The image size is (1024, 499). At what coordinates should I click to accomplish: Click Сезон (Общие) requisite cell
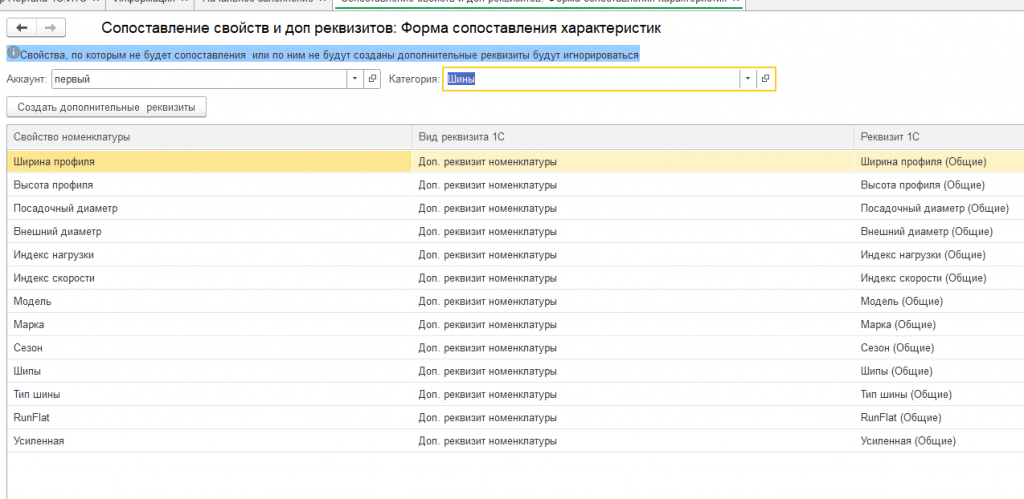click(x=939, y=348)
